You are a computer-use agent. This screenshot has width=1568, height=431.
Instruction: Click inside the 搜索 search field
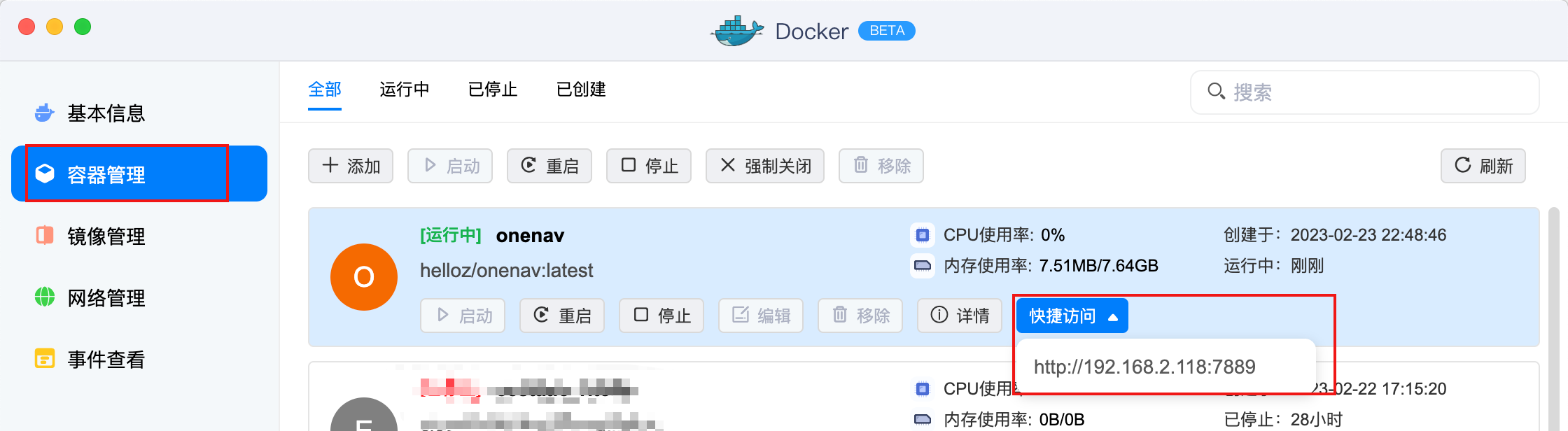tap(1330, 92)
